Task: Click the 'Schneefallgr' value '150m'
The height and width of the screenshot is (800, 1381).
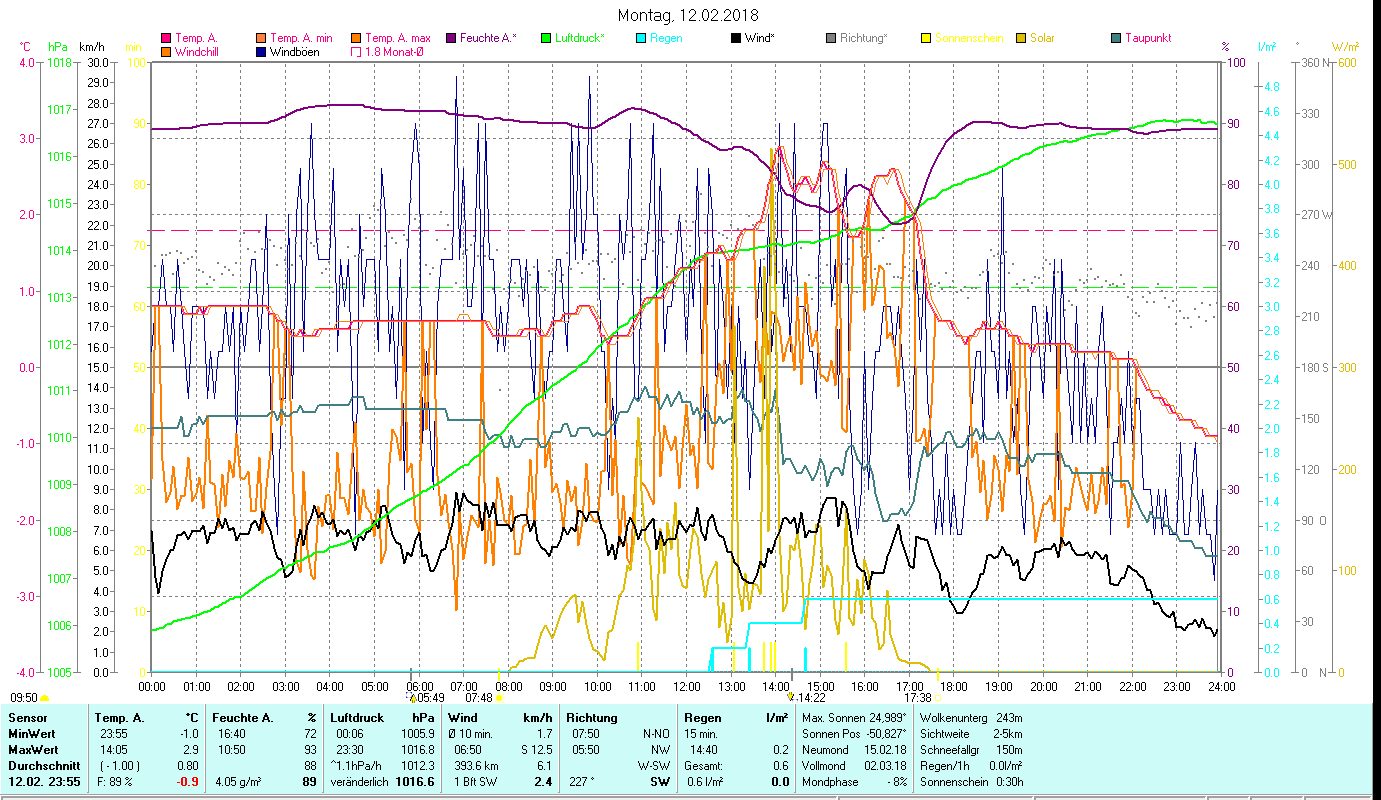Action: coord(1010,750)
